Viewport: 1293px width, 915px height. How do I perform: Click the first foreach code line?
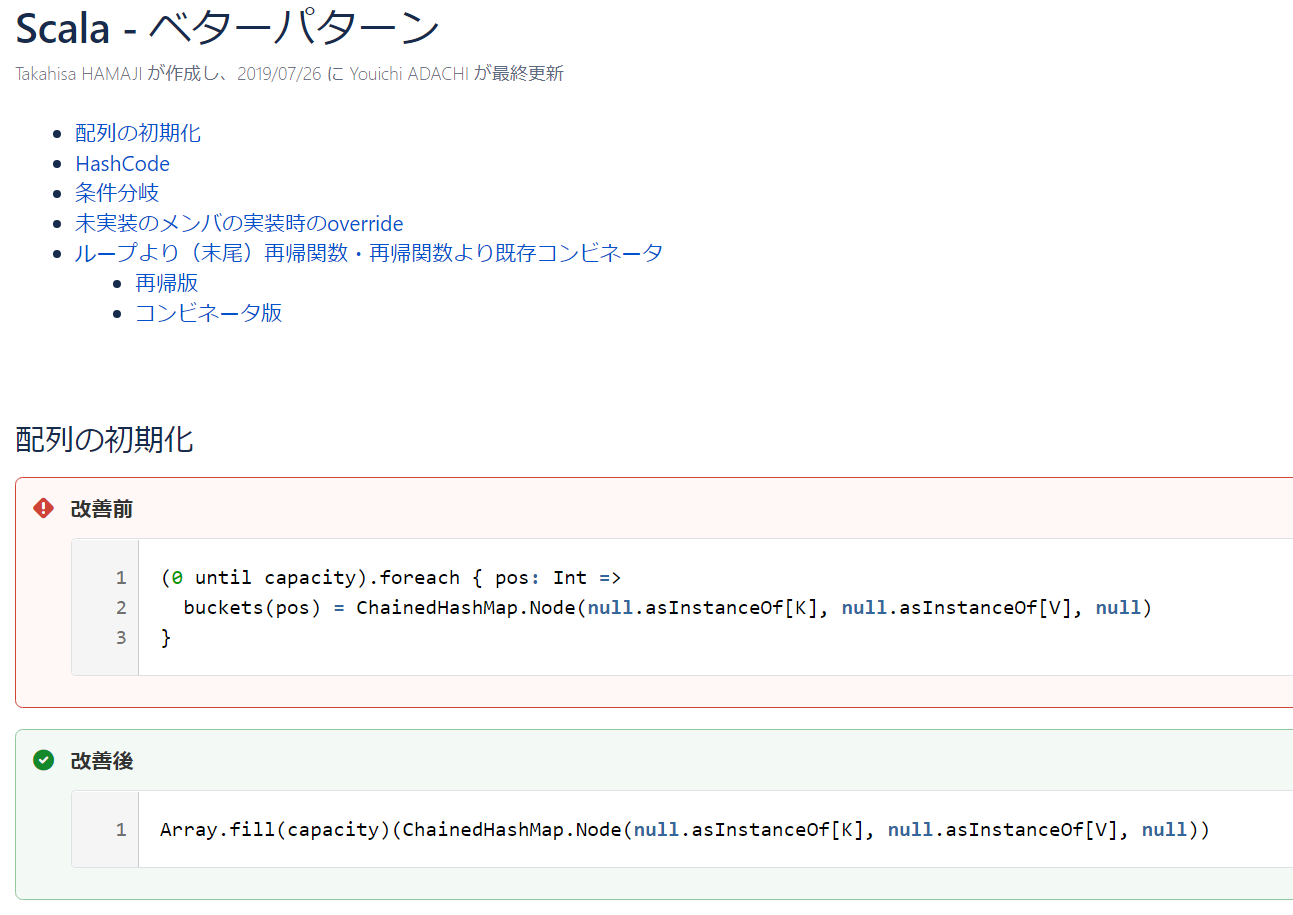[x=391, y=577]
